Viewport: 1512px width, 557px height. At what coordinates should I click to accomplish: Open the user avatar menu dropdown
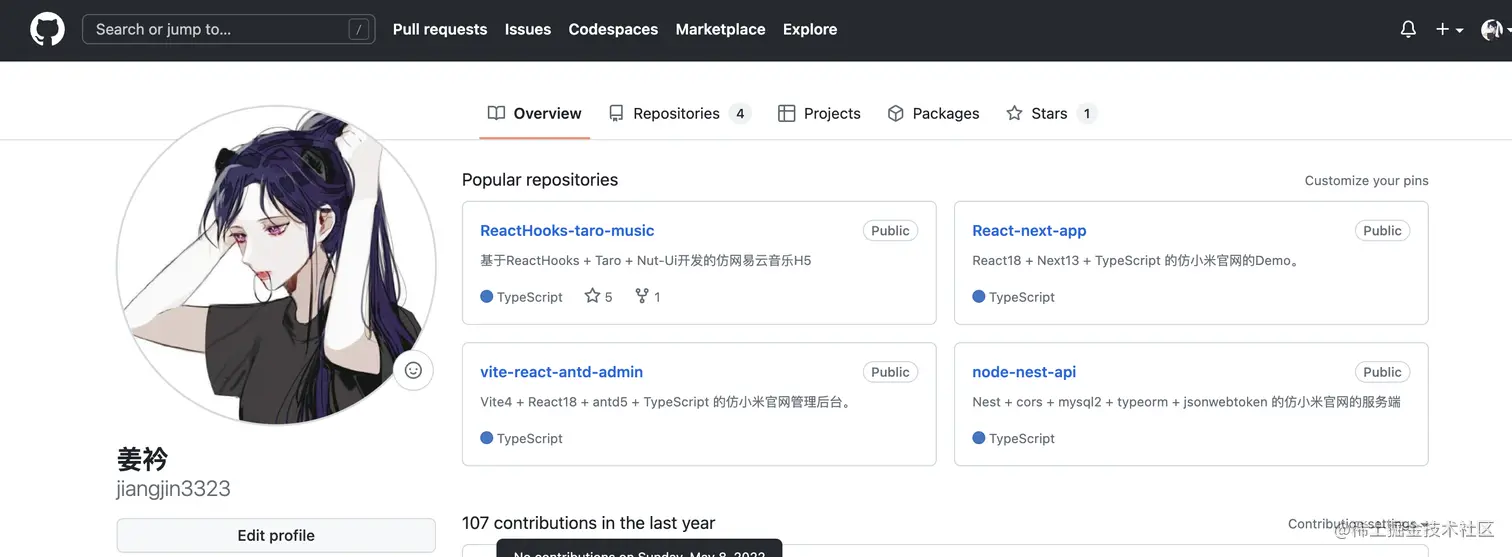(1494, 29)
